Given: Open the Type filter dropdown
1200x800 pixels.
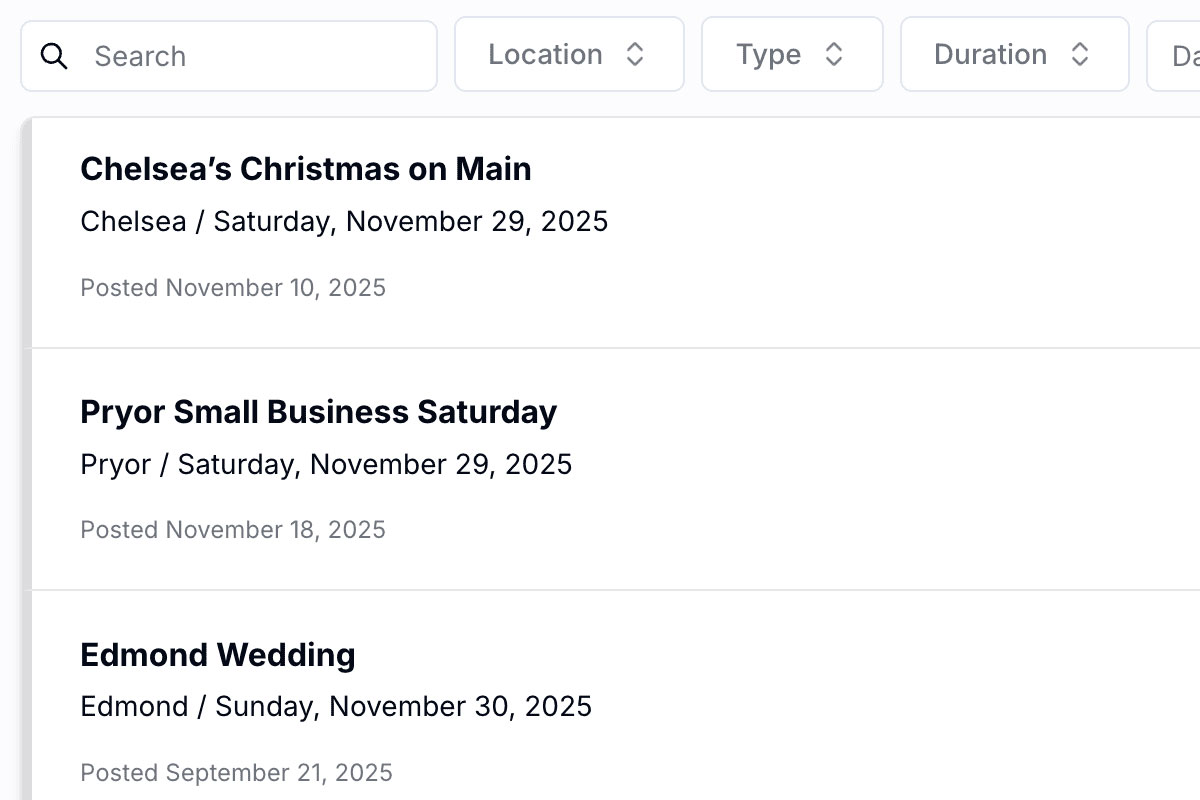Looking at the screenshot, I should coord(792,54).
